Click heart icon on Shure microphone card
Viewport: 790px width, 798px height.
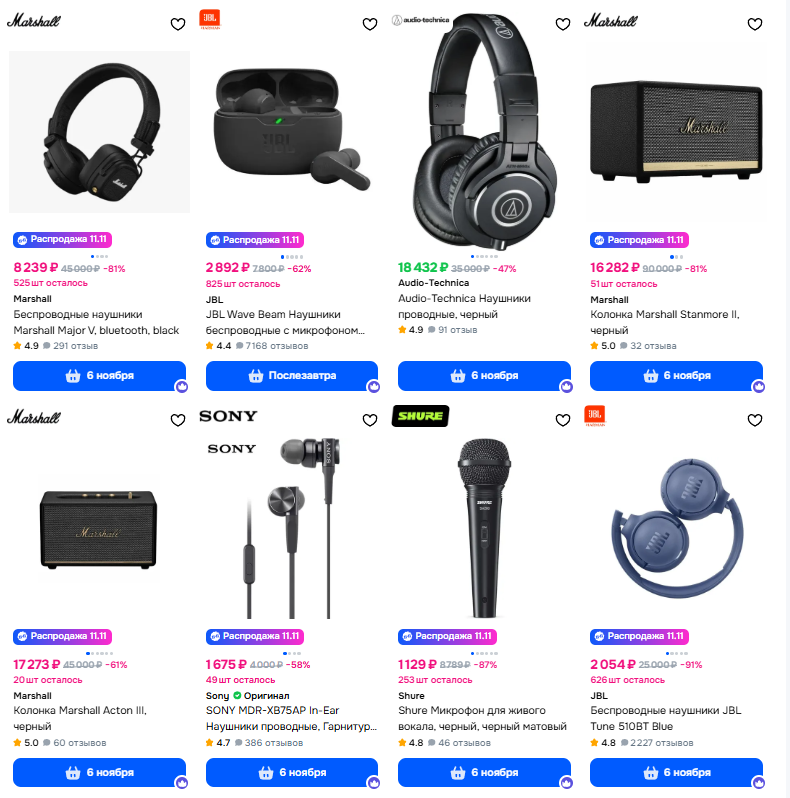(562, 420)
